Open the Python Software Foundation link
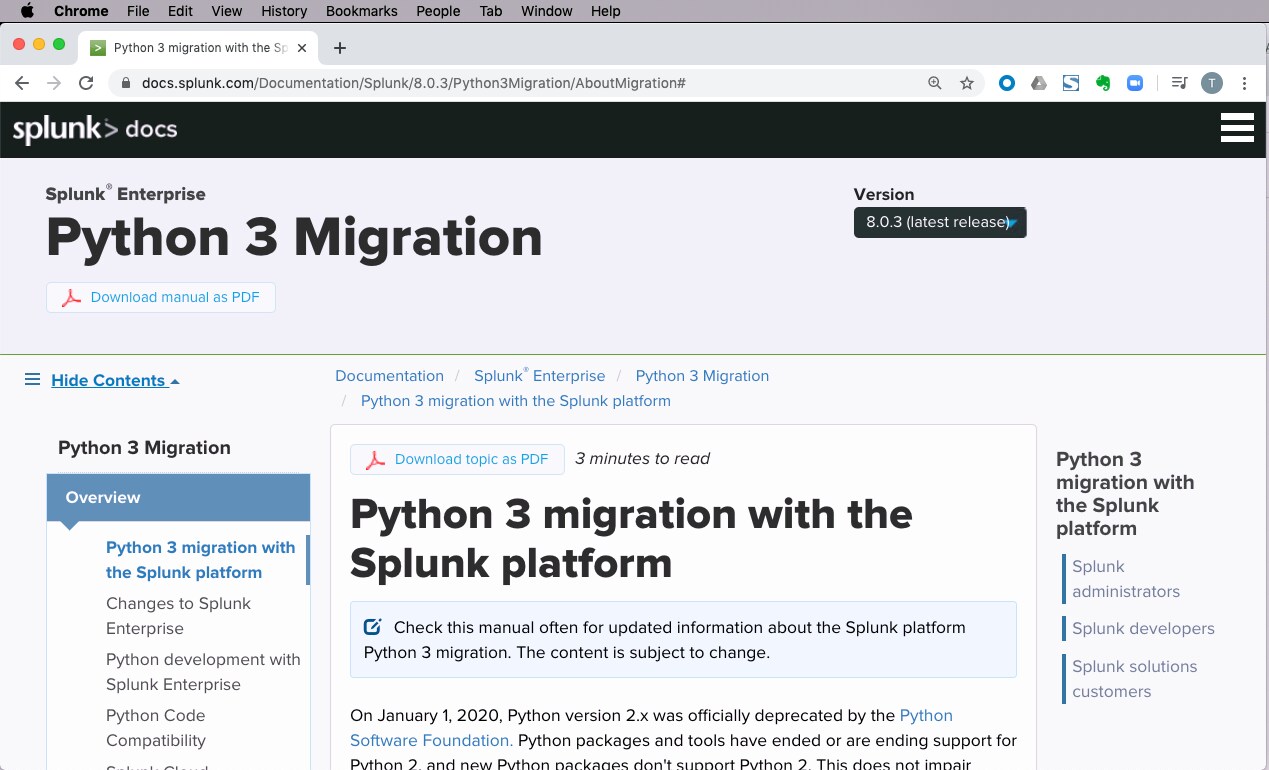This screenshot has height=770, width=1269. [651, 728]
